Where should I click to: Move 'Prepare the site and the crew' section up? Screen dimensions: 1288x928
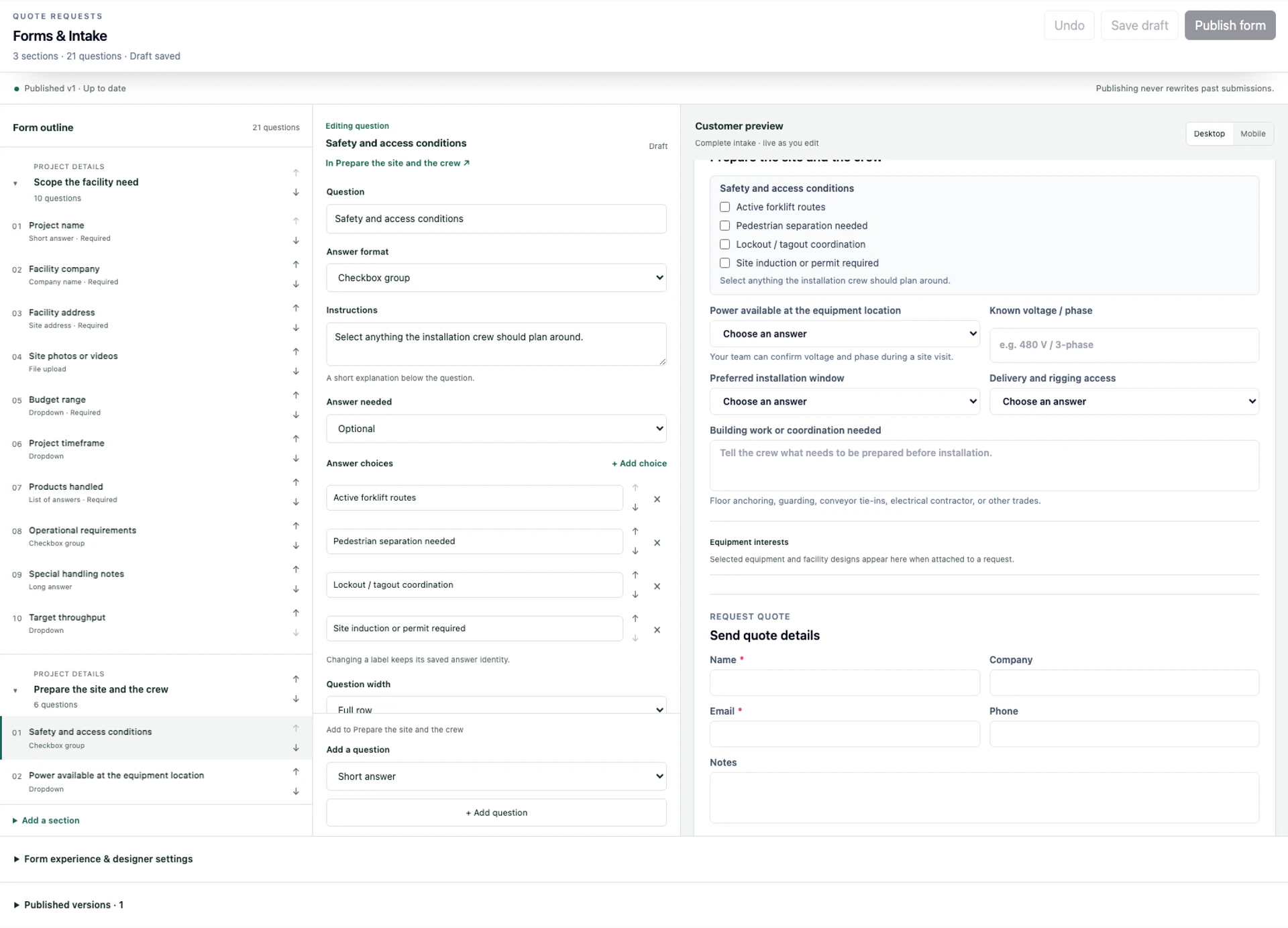[296, 679]
